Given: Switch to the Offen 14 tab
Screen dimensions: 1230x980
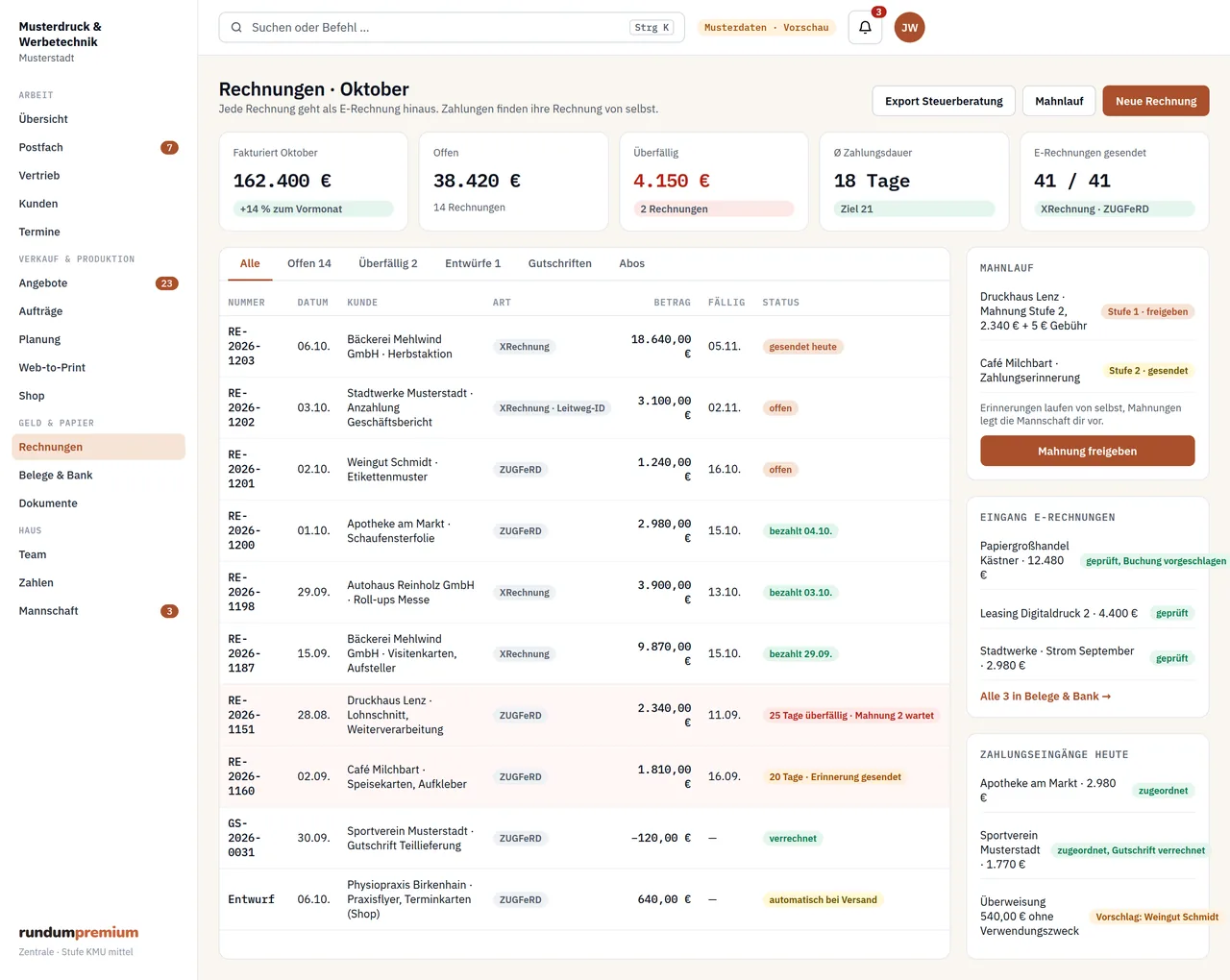Looking at the screenshot, I should [309, 263].
